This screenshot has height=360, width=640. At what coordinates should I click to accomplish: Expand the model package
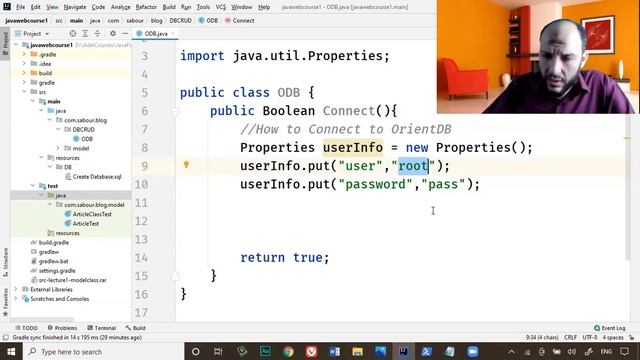[58, 148]
